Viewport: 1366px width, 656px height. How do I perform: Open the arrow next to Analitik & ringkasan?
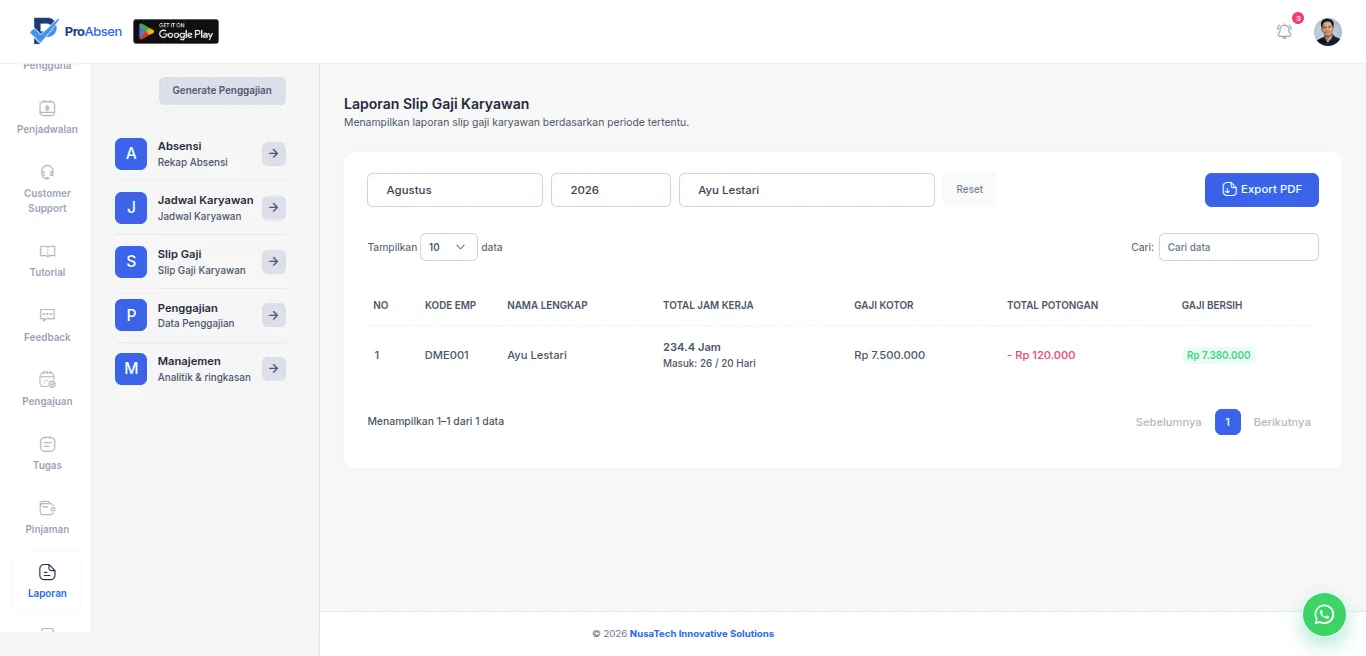[x=274, y=369]
